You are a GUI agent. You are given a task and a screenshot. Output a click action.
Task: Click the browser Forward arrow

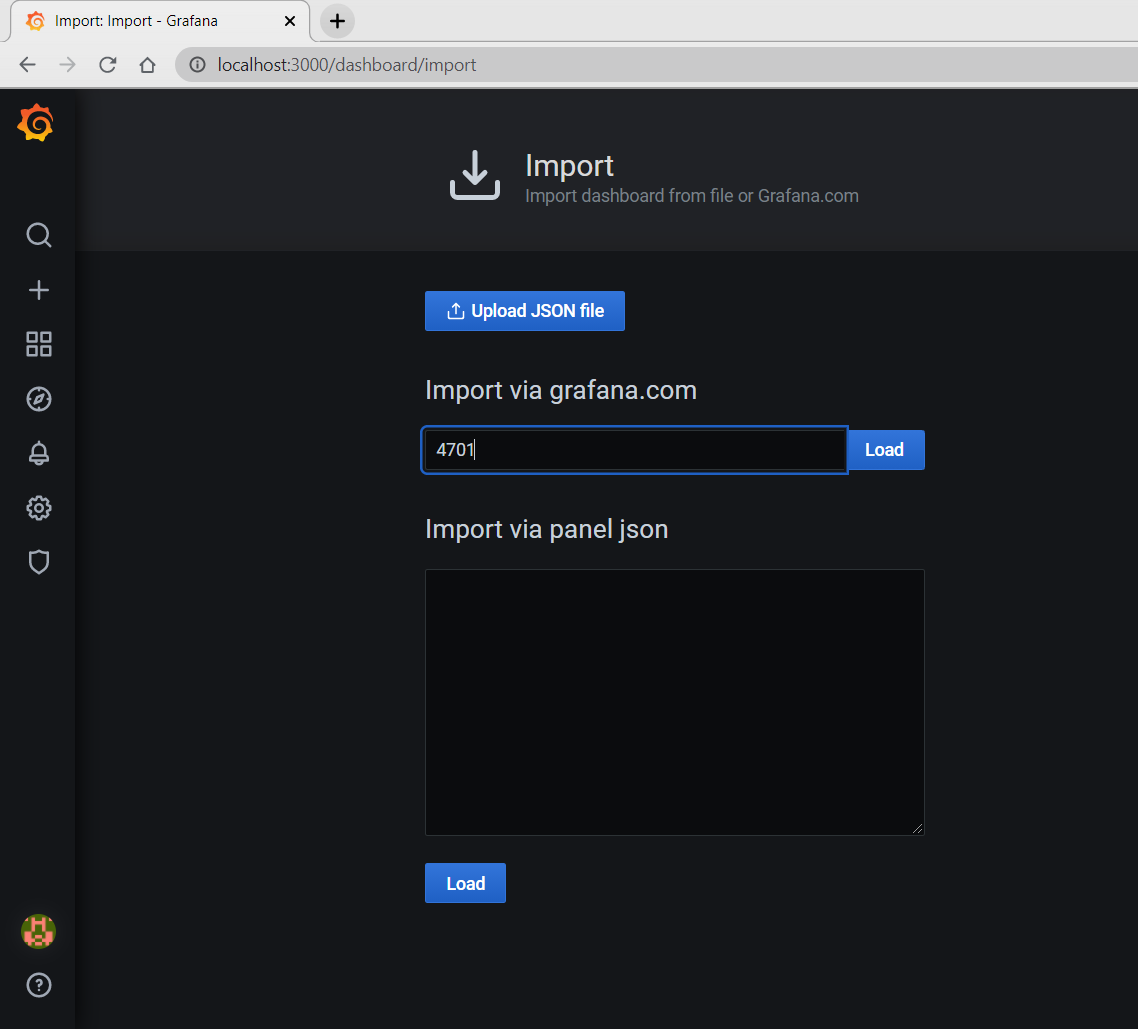[x=67, y=65]
